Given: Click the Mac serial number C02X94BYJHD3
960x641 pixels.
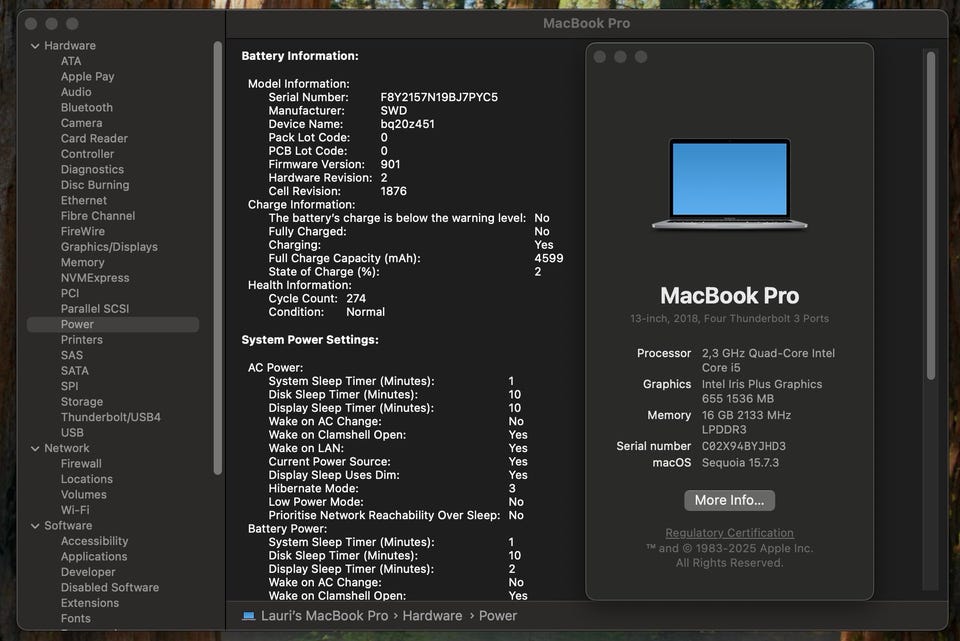Looking at the screenshot, I should [x=743, y=446].
